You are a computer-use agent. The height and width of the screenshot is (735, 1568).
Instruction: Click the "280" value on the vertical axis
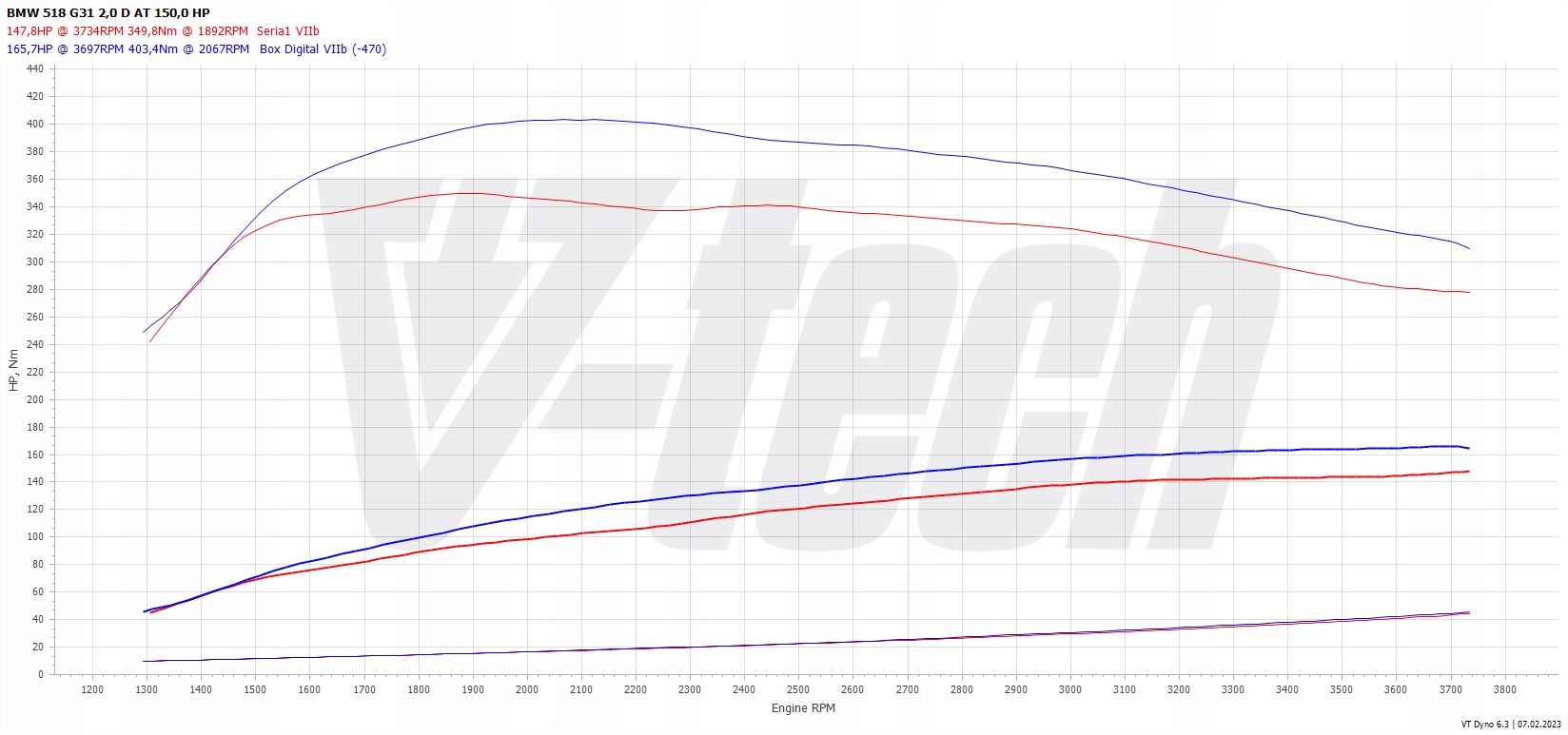point(35,290)
